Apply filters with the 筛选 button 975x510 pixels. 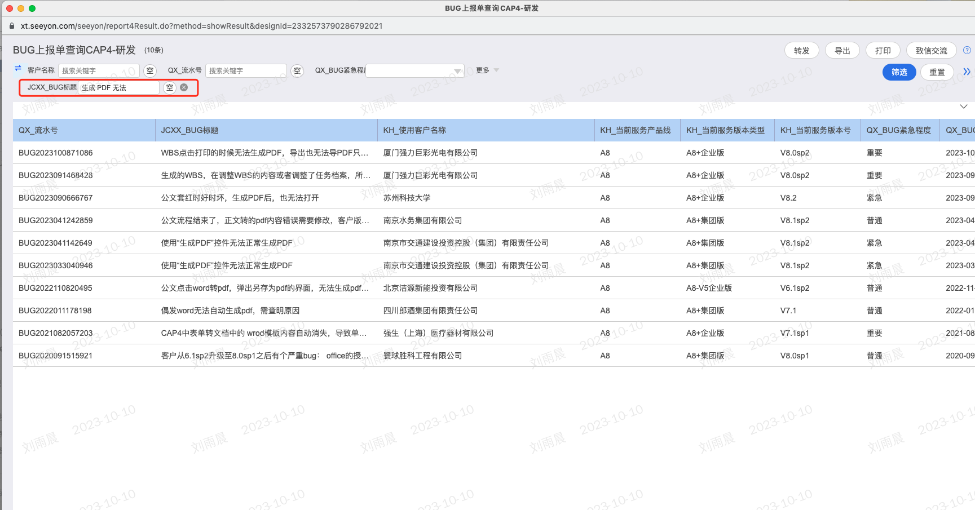pyautogui.click(x=899, y=72)
